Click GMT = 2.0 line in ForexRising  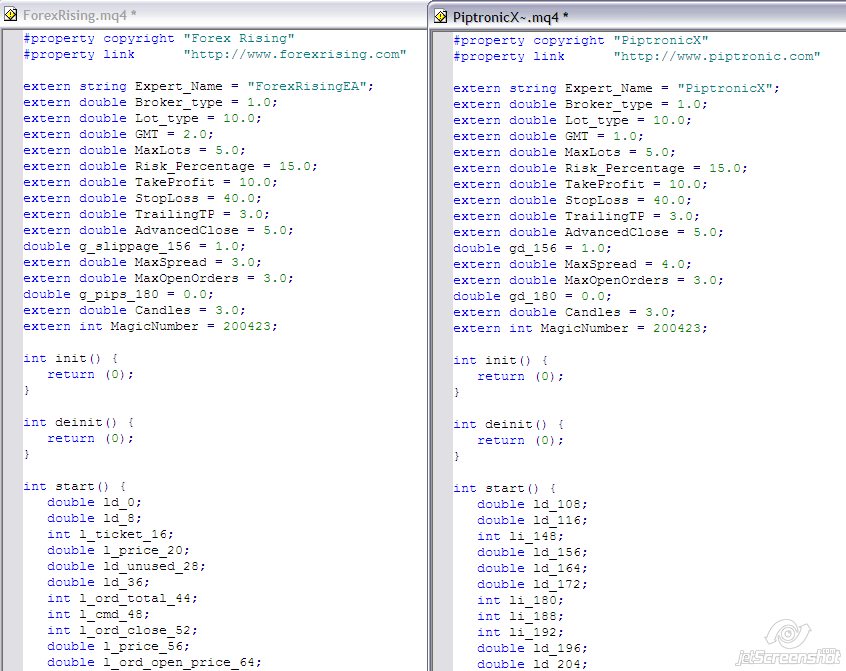tap(118, 134)
